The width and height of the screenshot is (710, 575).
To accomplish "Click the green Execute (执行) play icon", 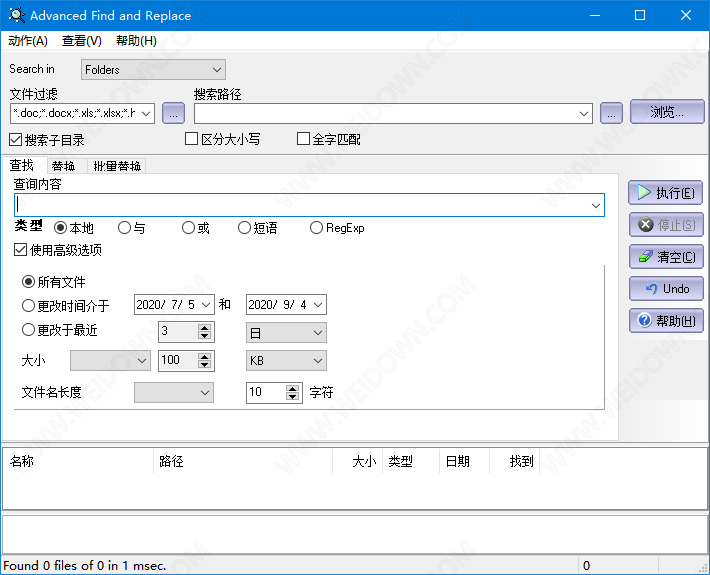I will click(x=643, y=193).
